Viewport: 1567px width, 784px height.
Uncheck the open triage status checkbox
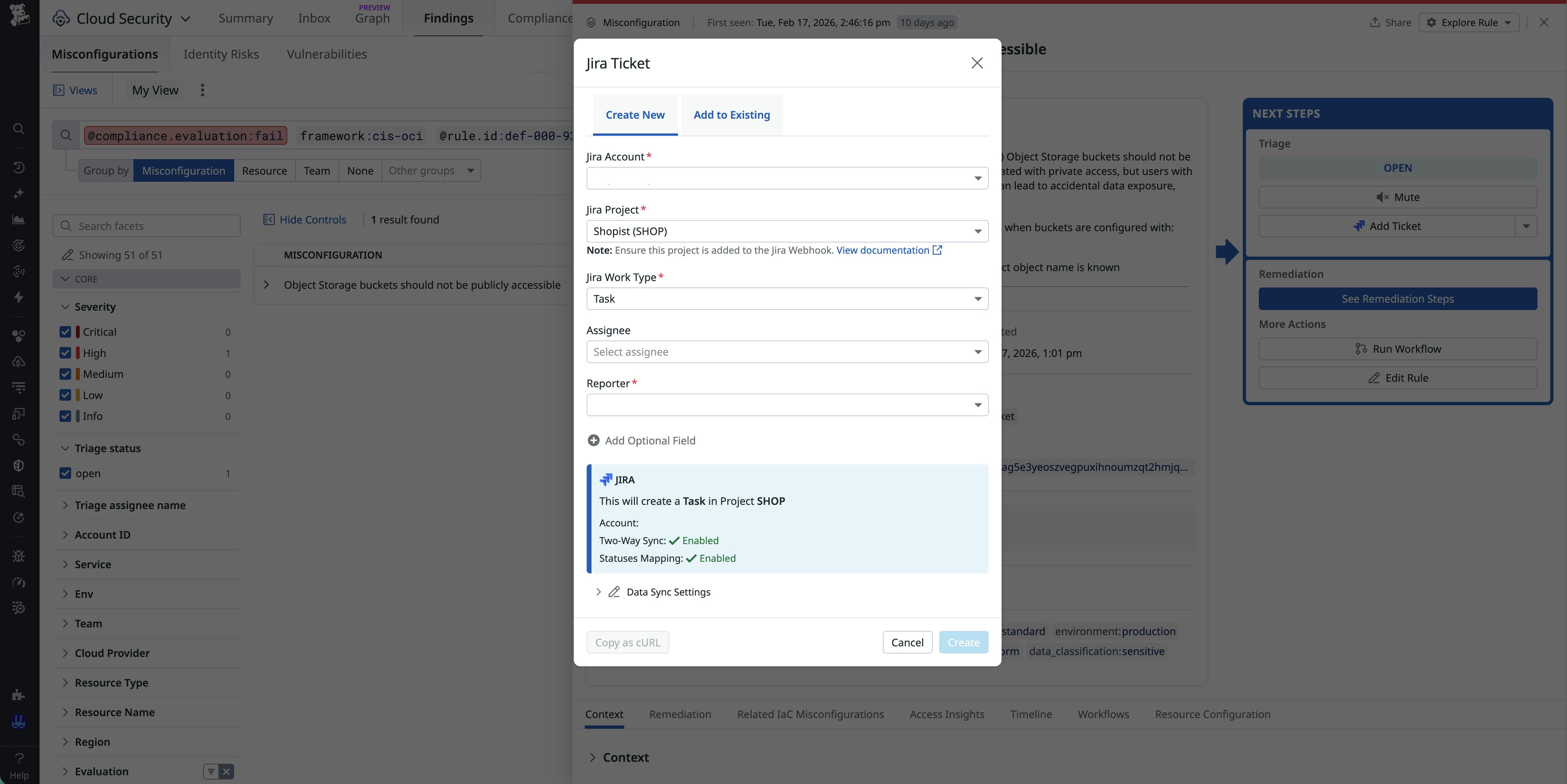pos(66,474)
